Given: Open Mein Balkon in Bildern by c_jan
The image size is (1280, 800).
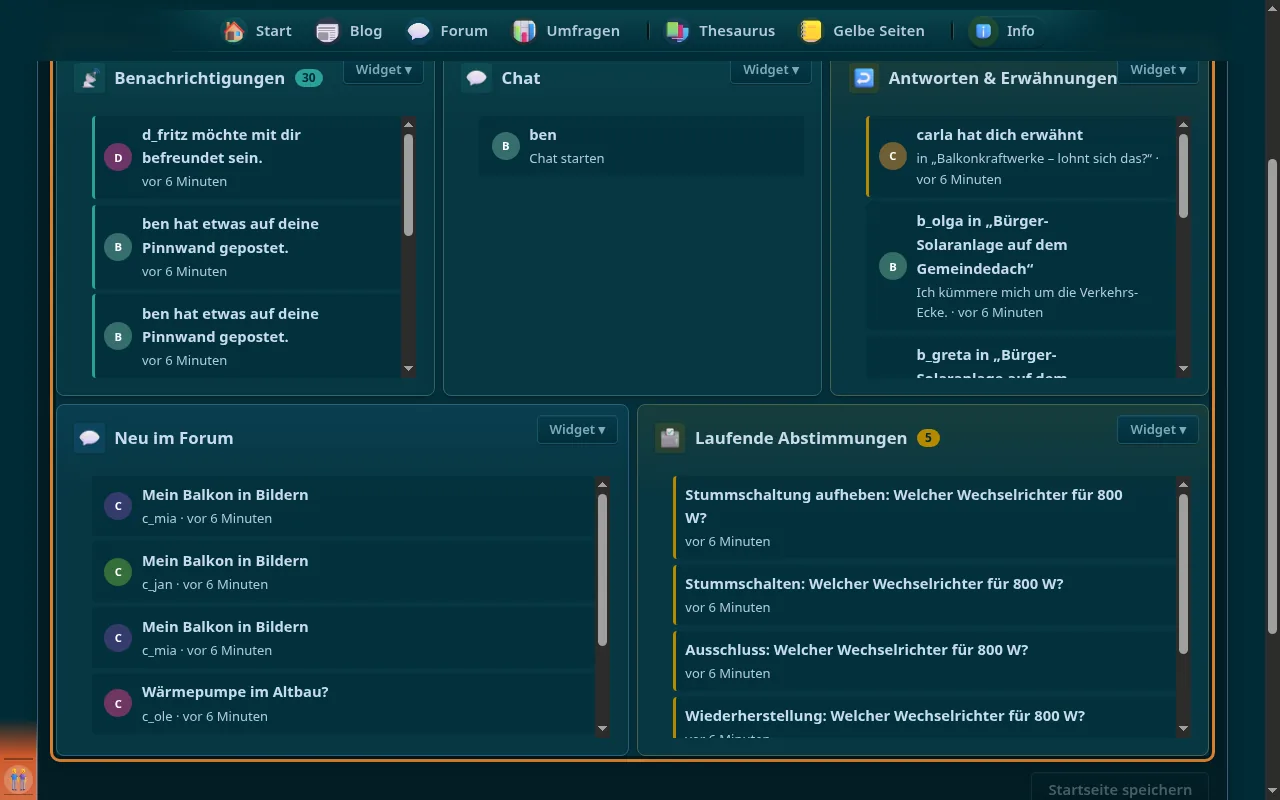Looking at the screenshot, I should tap(343, 572).
